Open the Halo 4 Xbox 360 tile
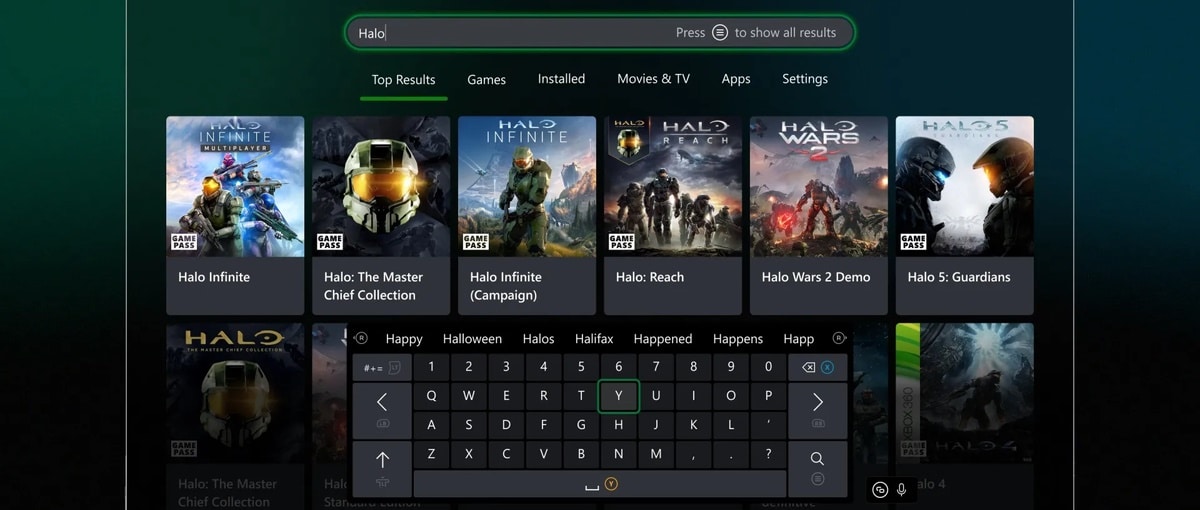This screenshot has width=1200, height=510. click(x=965, y=416)
